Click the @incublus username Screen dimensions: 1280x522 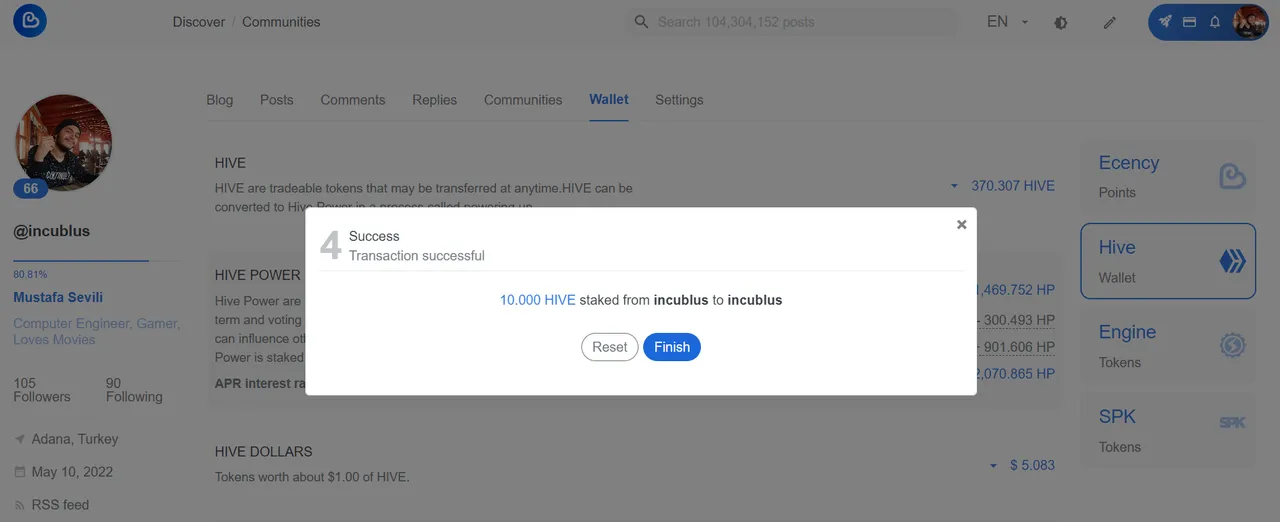(52, 231)
